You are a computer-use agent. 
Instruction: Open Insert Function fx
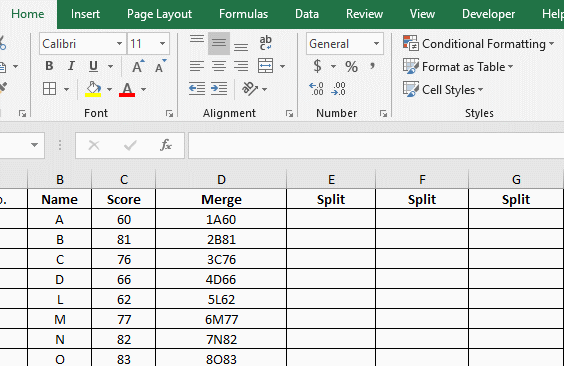166,145
